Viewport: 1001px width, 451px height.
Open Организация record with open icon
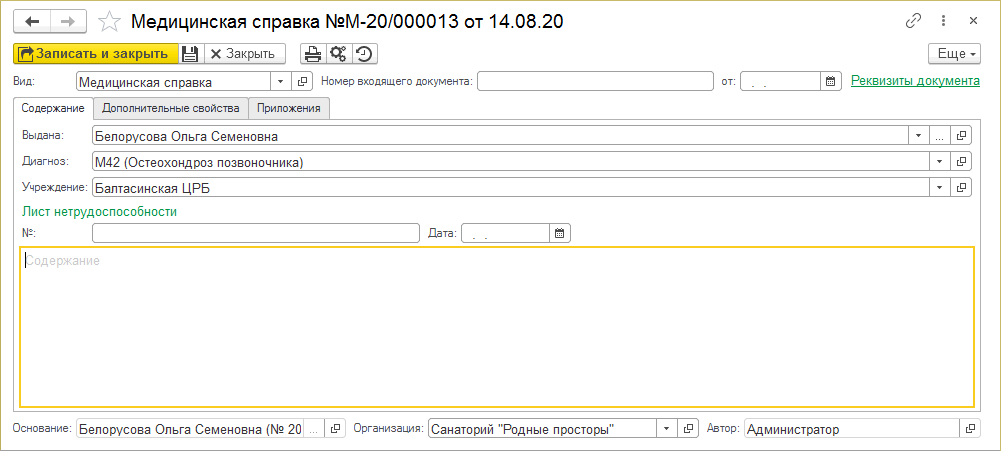(x=687, y=429)
